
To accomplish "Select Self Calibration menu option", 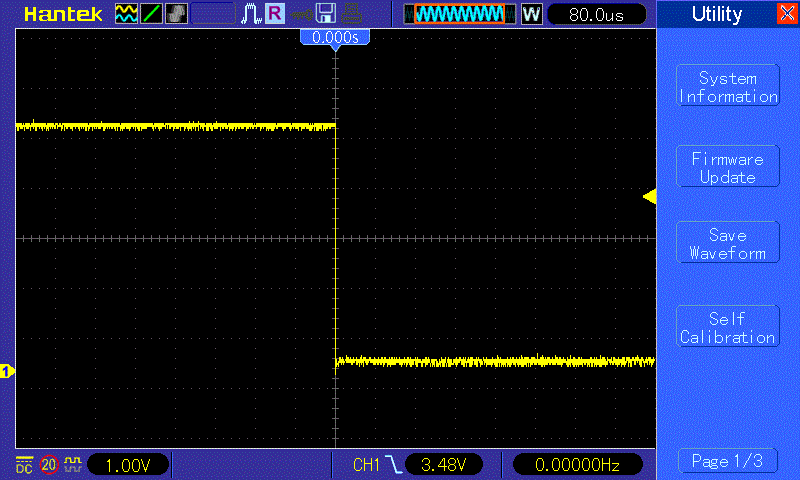I will coord(727,328).
